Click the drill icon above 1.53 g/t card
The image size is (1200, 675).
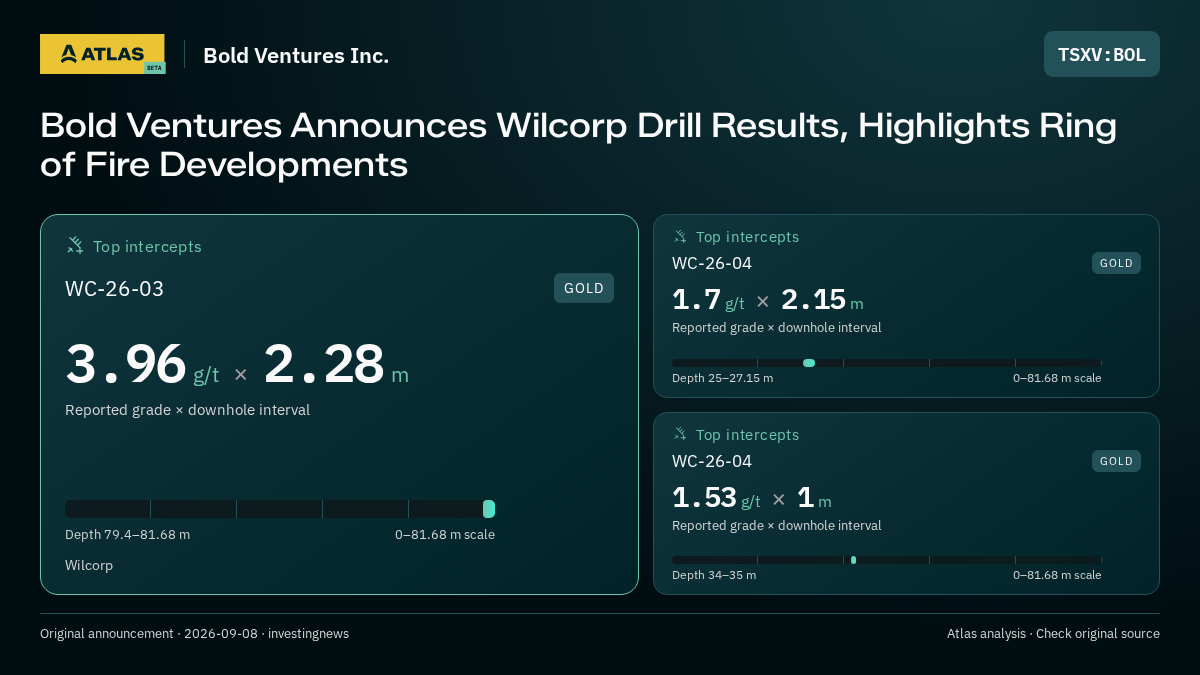click(x=680, y=435)
